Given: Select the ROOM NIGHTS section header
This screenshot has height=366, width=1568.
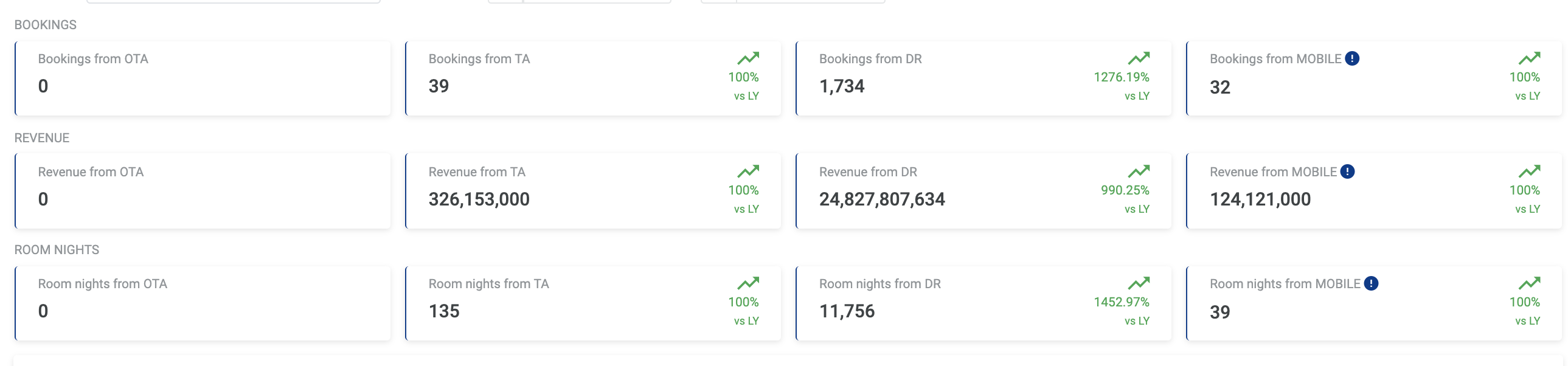Looking at the screenshot, I should pos(57,250).
